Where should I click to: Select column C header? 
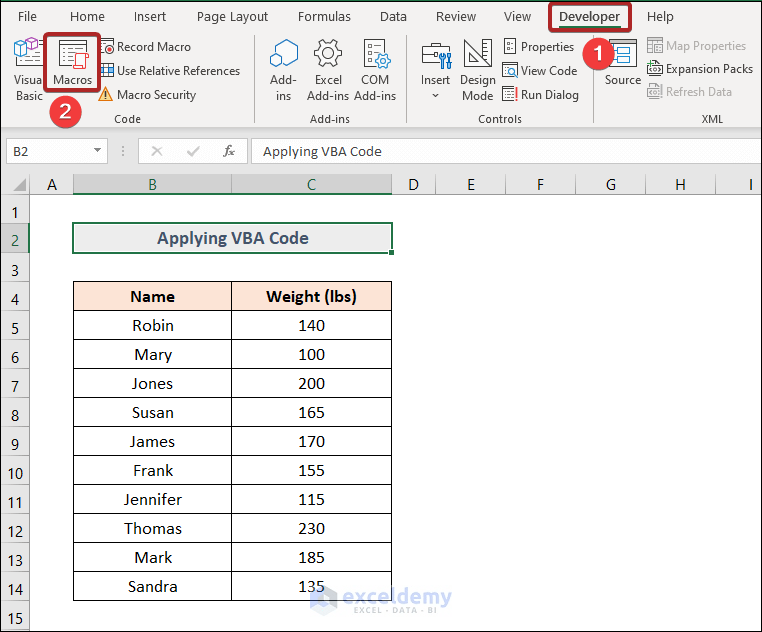[x=312, y=185]
